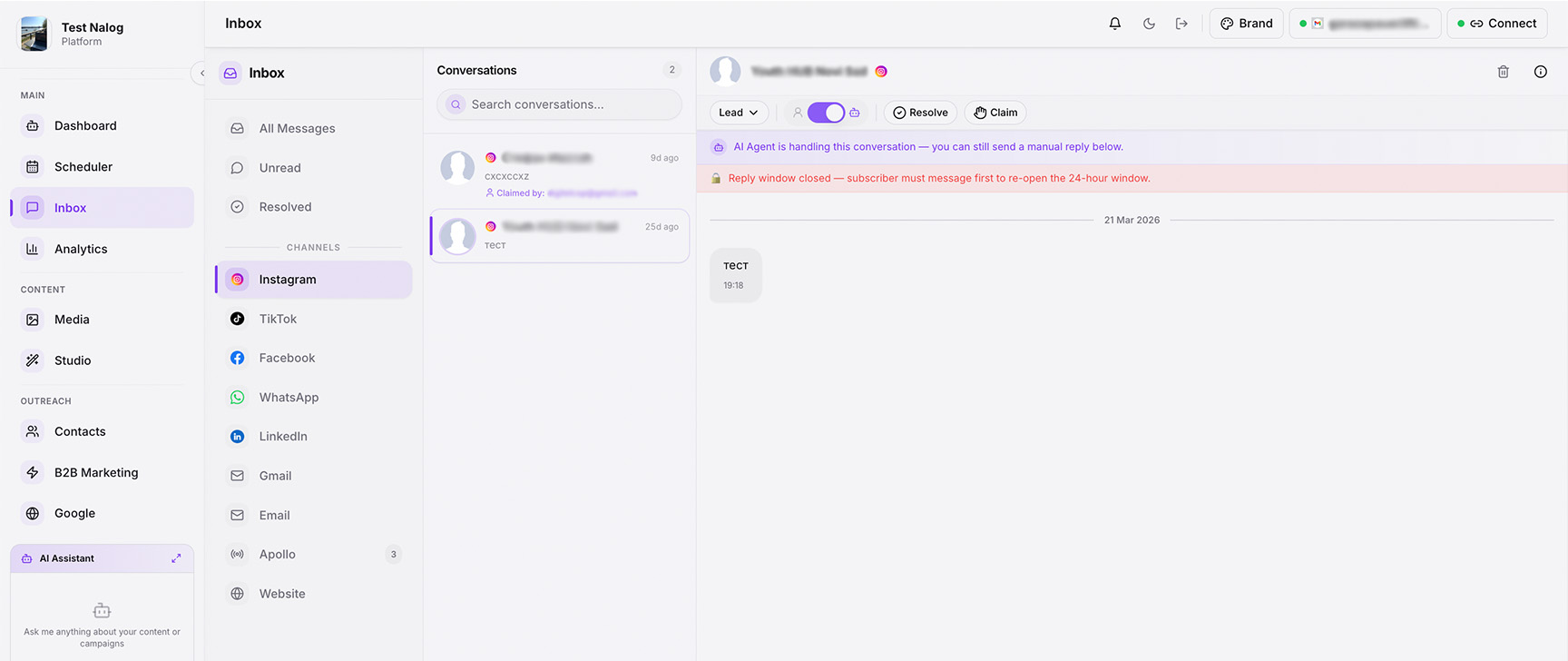This screenshot has height=661, width=1568.
Task: Select Facebook channel
Action: click(x=314, y=358)
